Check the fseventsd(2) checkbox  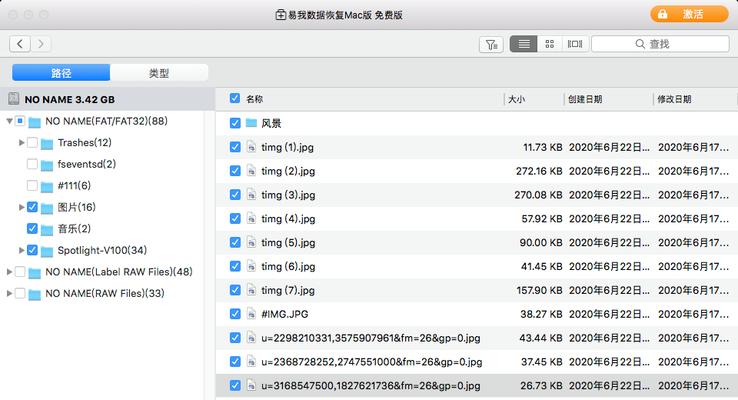[32, 164]
